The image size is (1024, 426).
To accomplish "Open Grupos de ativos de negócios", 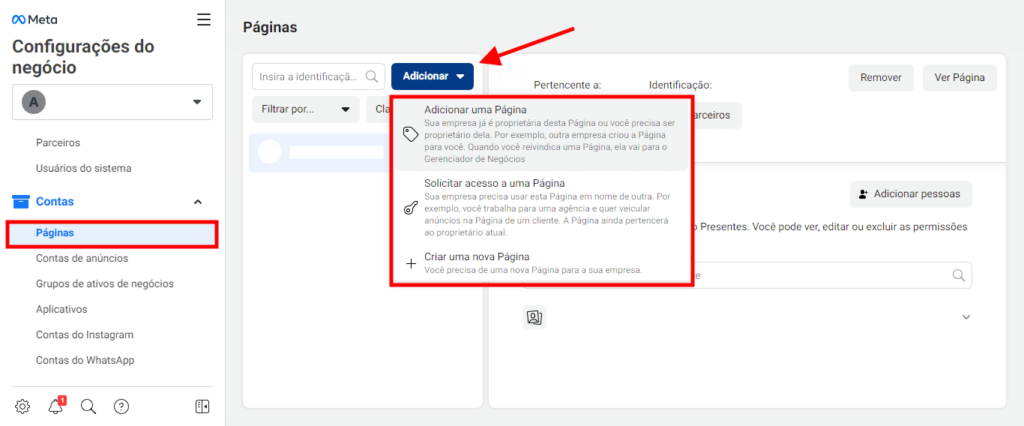I will tap(104, 284).
